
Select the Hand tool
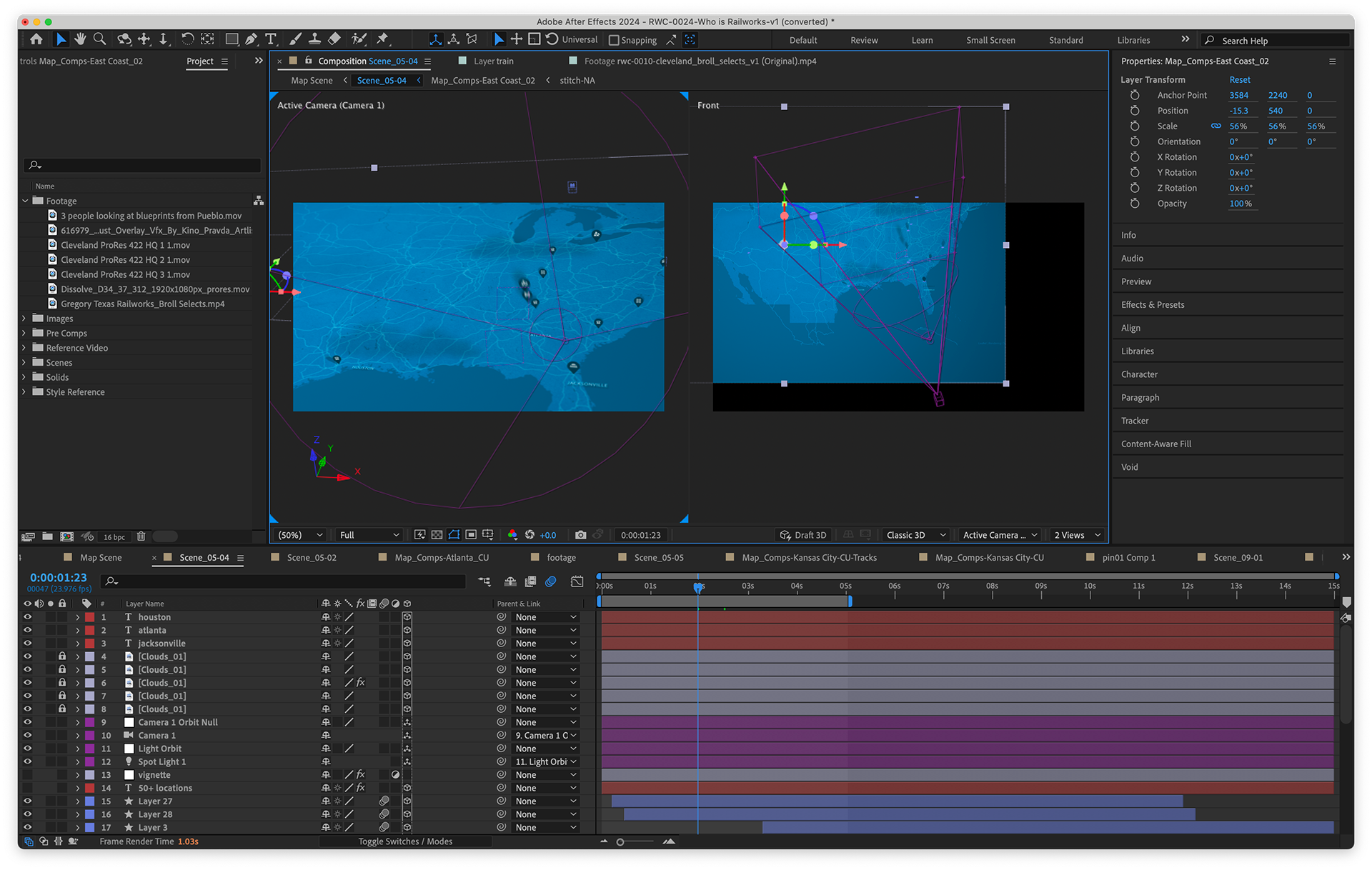pyautogui.click(x=80, y=39)
